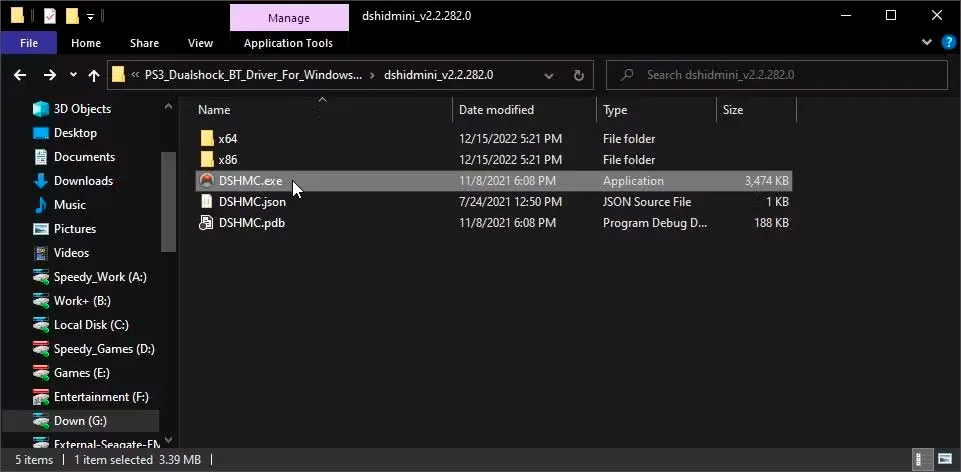
Task: Open Entertainment (F:) drive
Action: click(x=101, y=397)
